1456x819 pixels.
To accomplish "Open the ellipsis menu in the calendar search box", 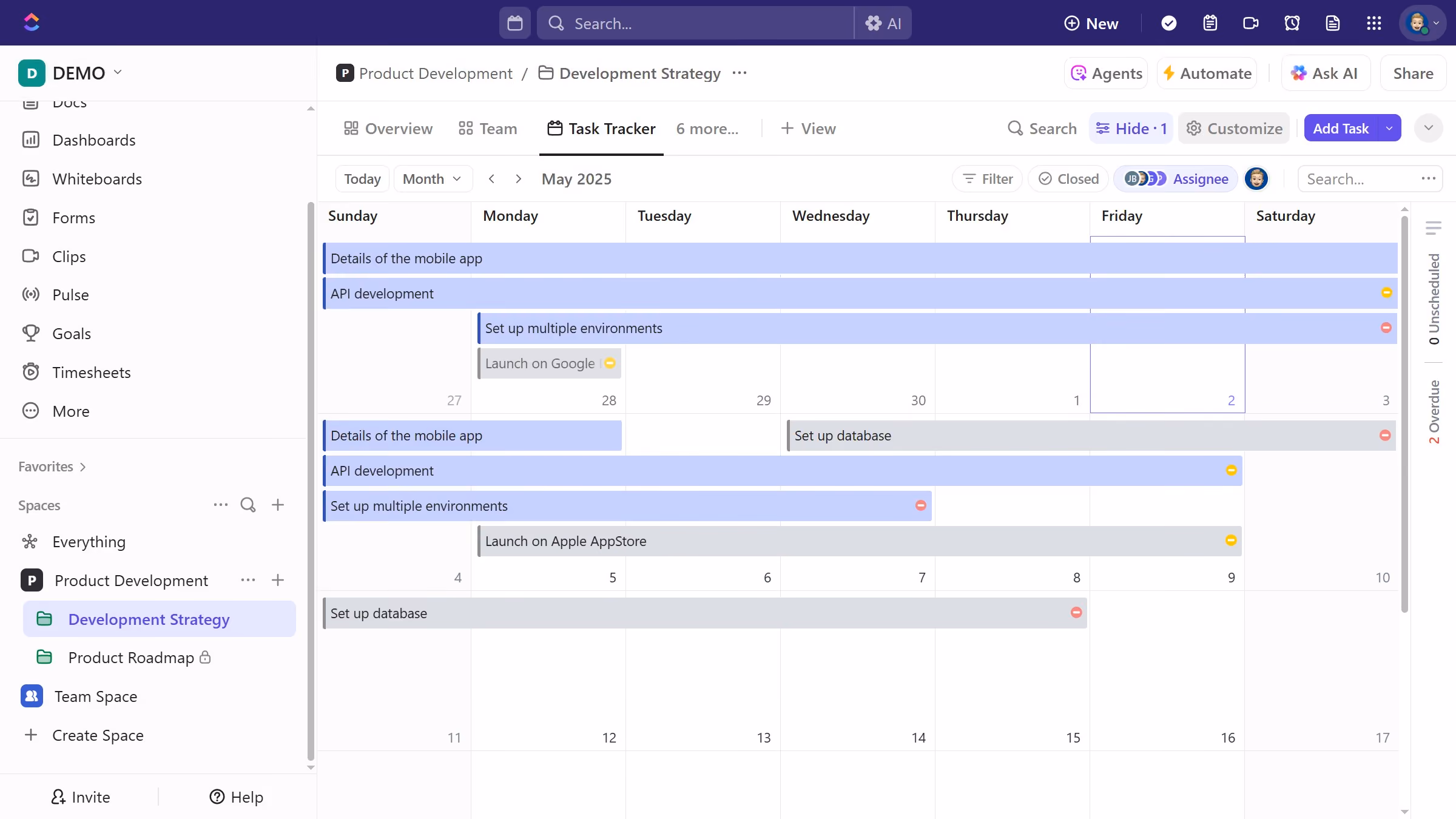I will tap(1428, 178).
